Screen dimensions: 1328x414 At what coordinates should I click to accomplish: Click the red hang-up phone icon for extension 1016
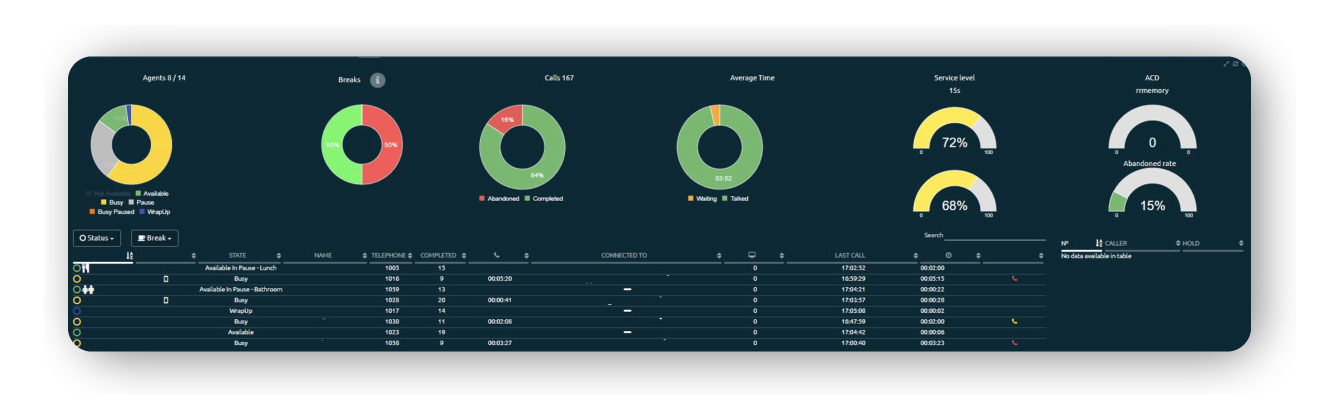click(x=1015, y=279)
